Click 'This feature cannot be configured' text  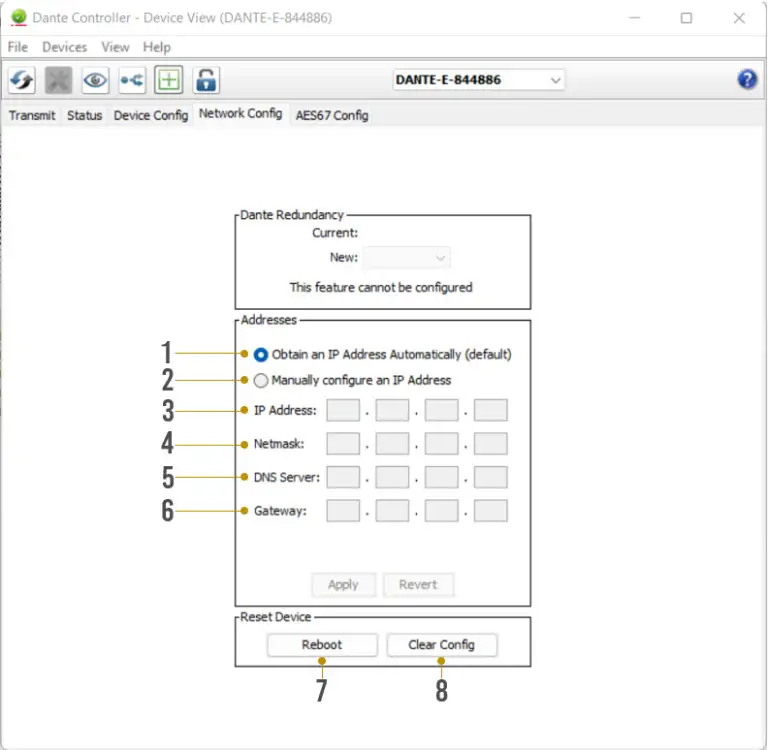click(381, 288)
